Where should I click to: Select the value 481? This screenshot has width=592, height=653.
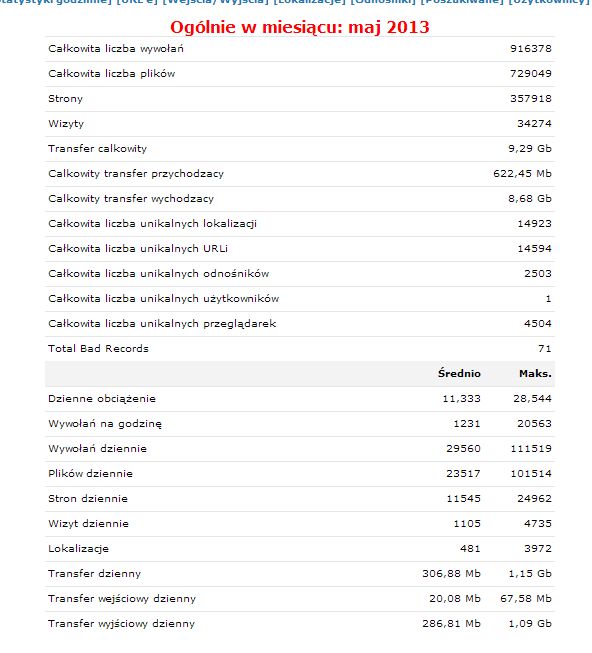pyautogui.click(x=470, y=548)
